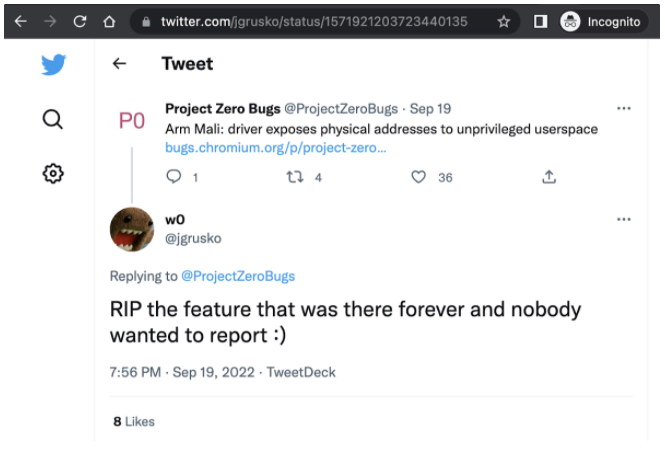Open the Incognito profile menu
Image resolution: width=665 pixels, height=449 pixels.
click(x=600, y=21)
